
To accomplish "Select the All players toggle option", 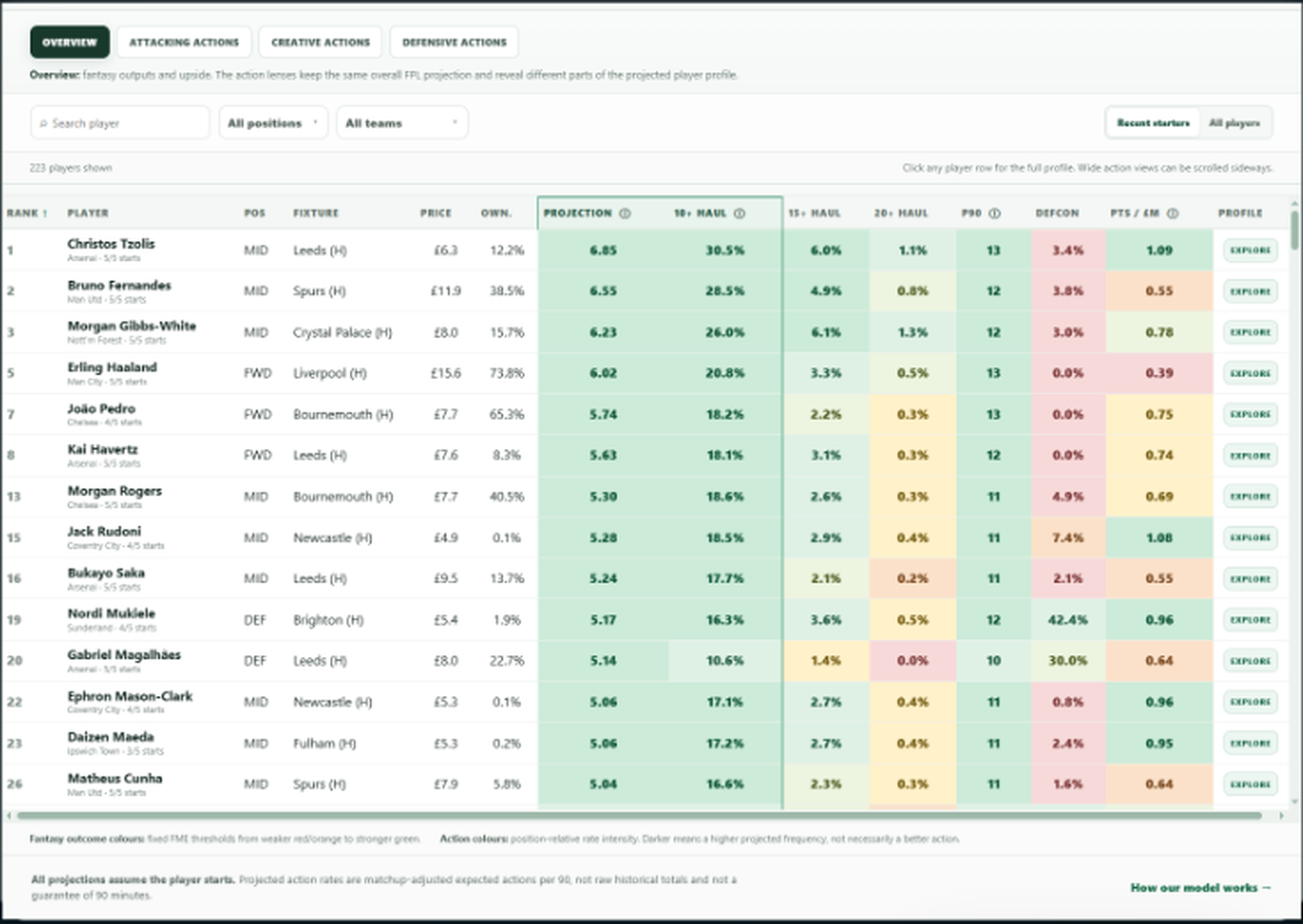I will point(1234,123).
